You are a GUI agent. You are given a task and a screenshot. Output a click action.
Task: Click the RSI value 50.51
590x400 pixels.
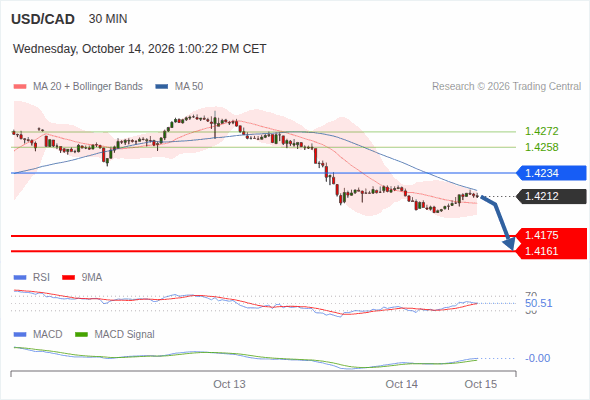click(x=538, y=303)
